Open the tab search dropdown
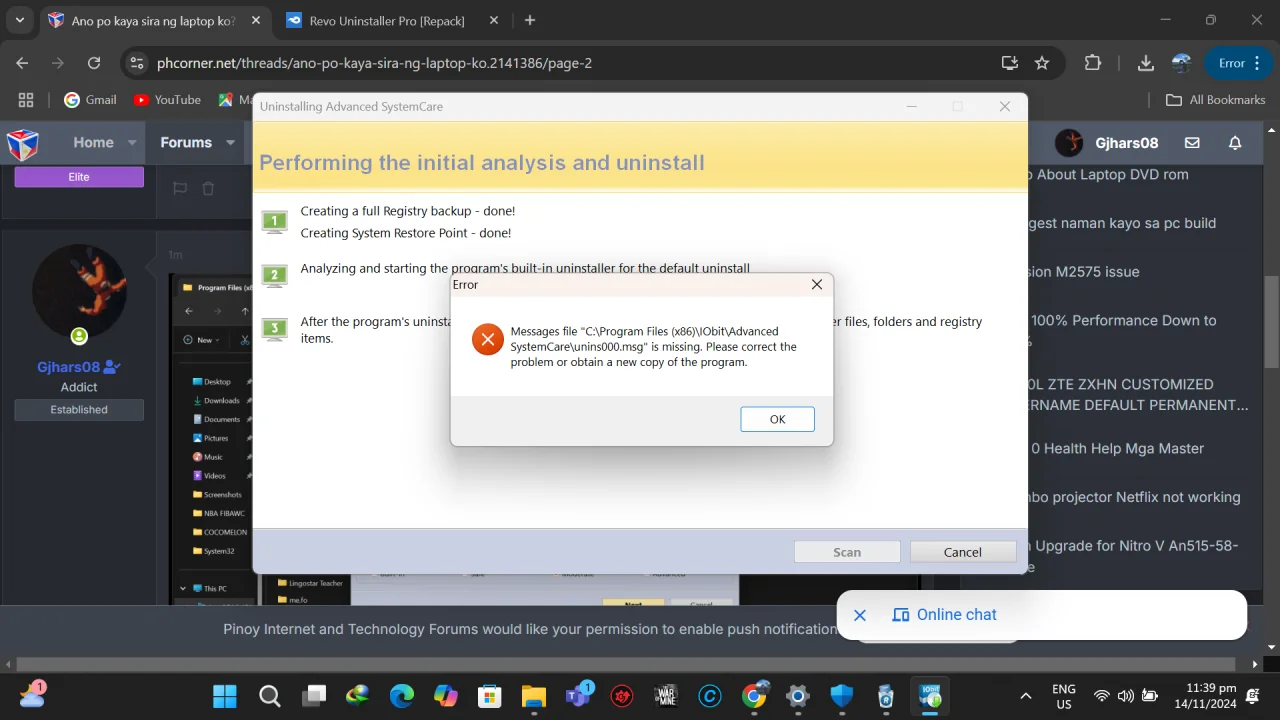Screen dimensions: 1280x720 pyautogui.click(x=19, y=20)
